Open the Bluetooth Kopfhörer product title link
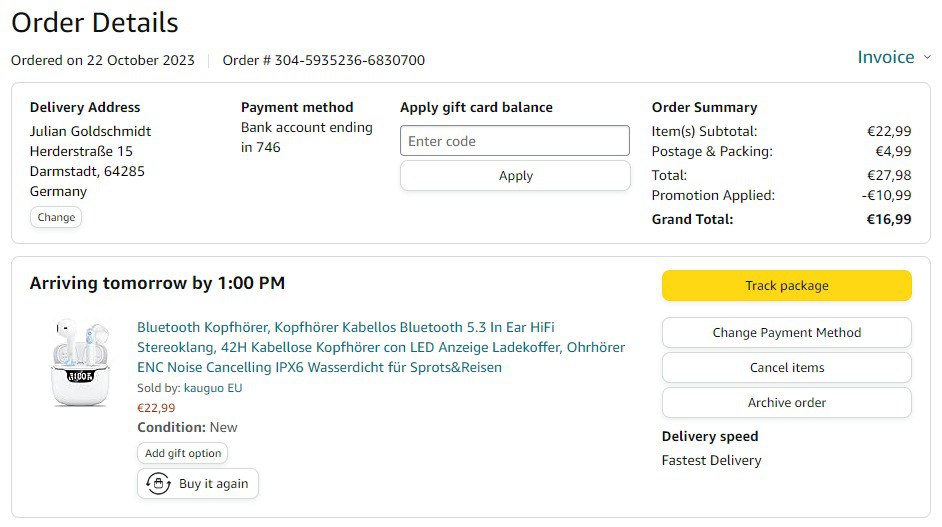 click(x=380, y=347)
